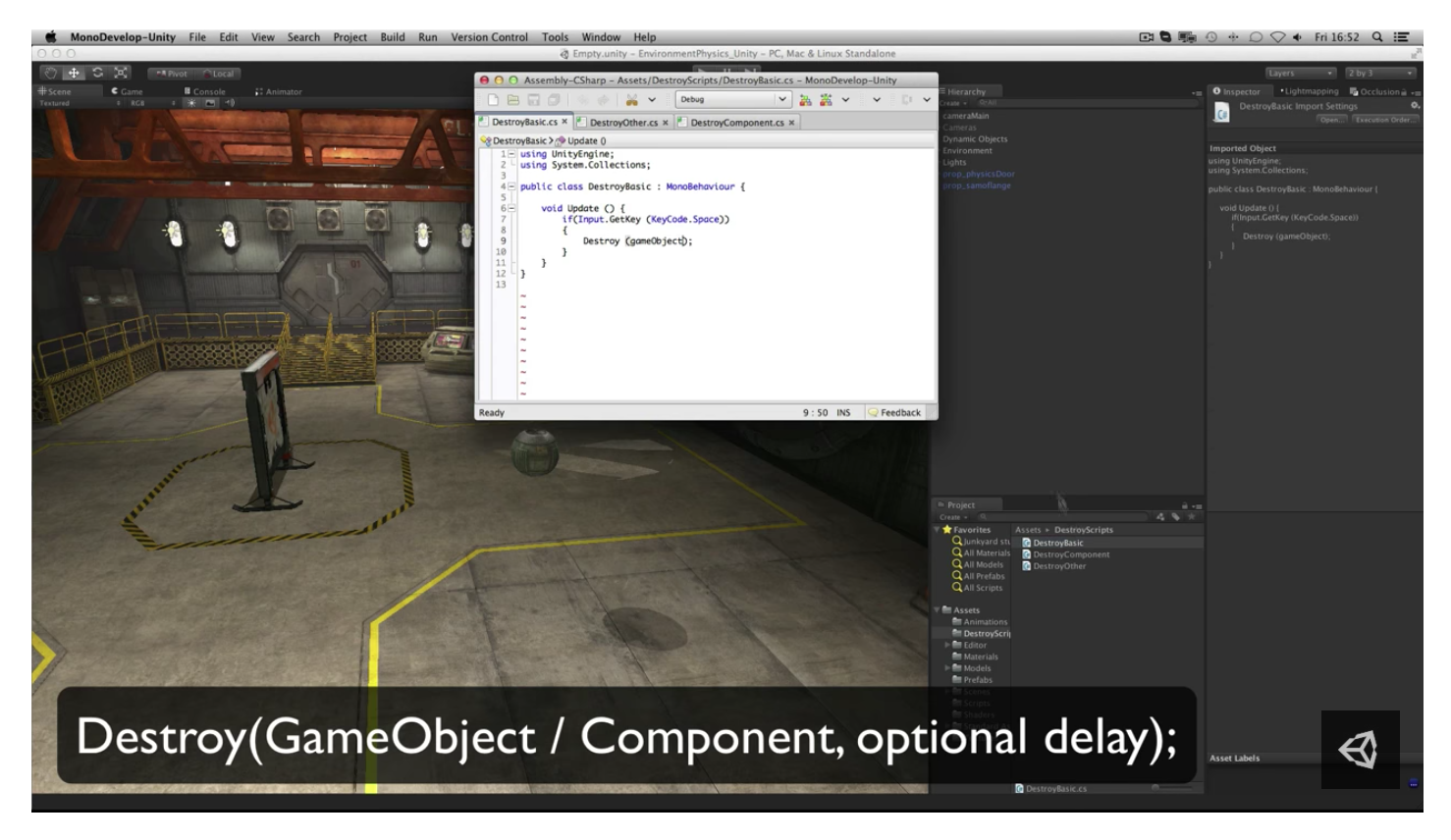Open the Version Control menu

(x=489, y=37)
